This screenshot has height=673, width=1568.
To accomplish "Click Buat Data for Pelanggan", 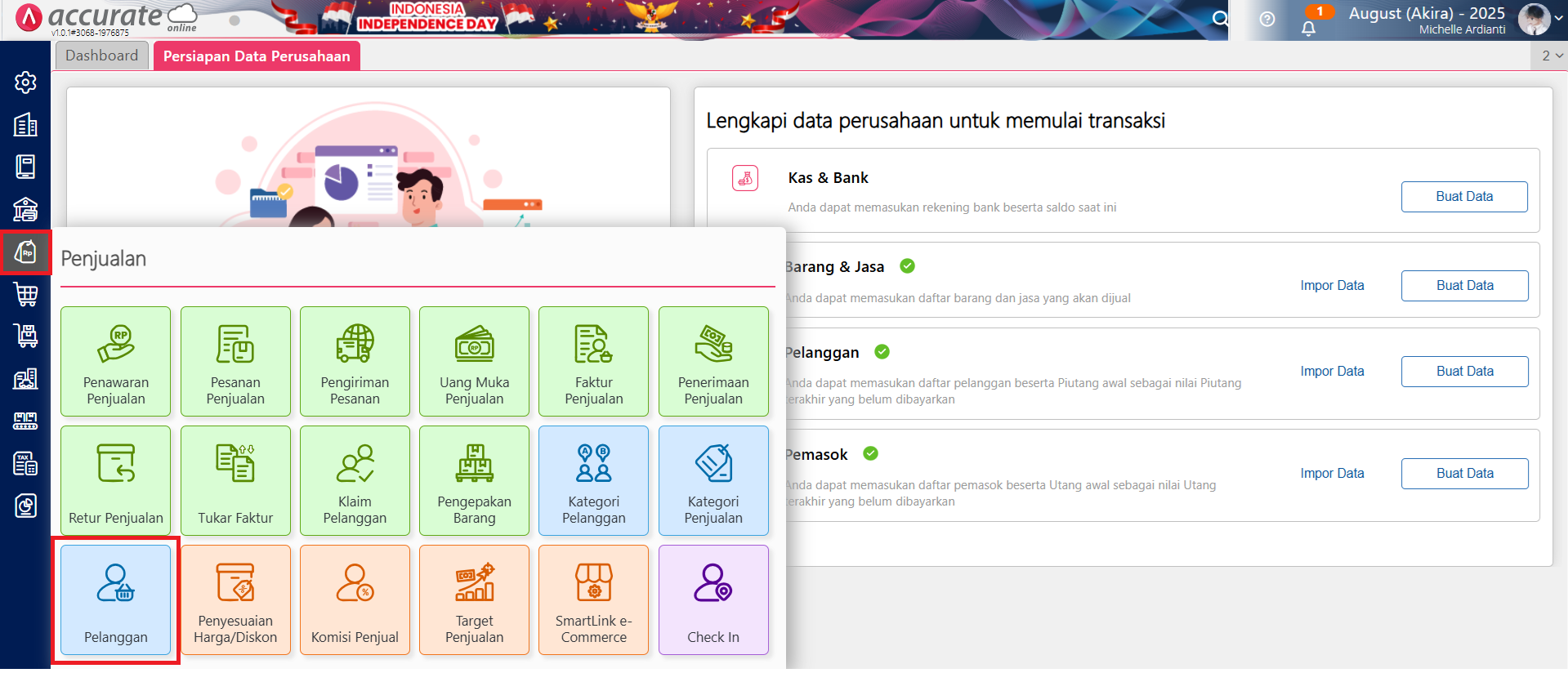I will pos(1465,372).
